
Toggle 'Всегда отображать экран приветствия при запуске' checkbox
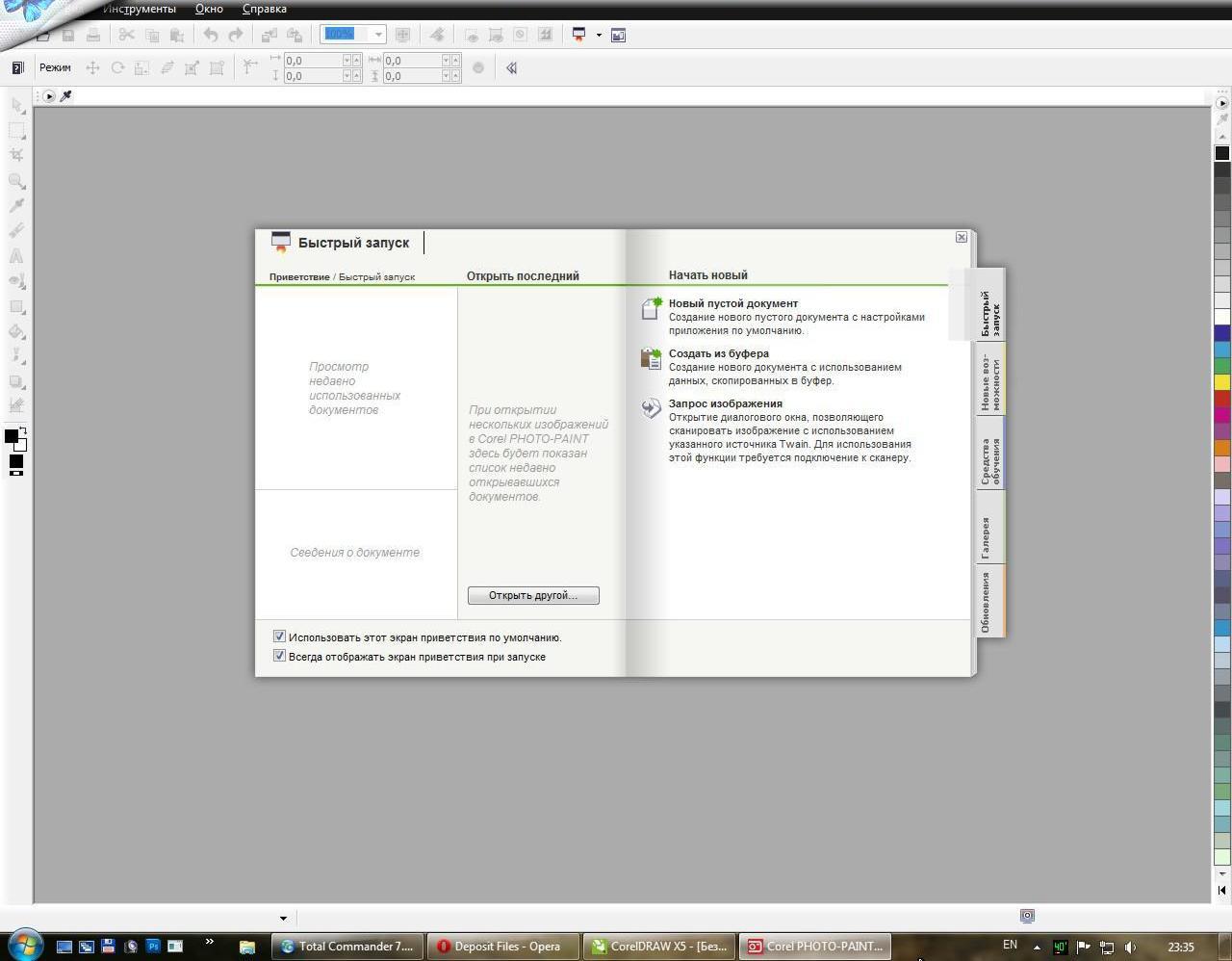click(x=279, y=656)
